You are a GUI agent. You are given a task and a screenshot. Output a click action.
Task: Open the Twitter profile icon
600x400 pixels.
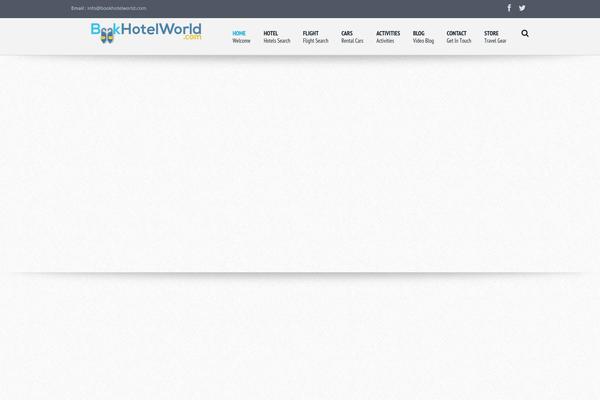tap(522, 8)
